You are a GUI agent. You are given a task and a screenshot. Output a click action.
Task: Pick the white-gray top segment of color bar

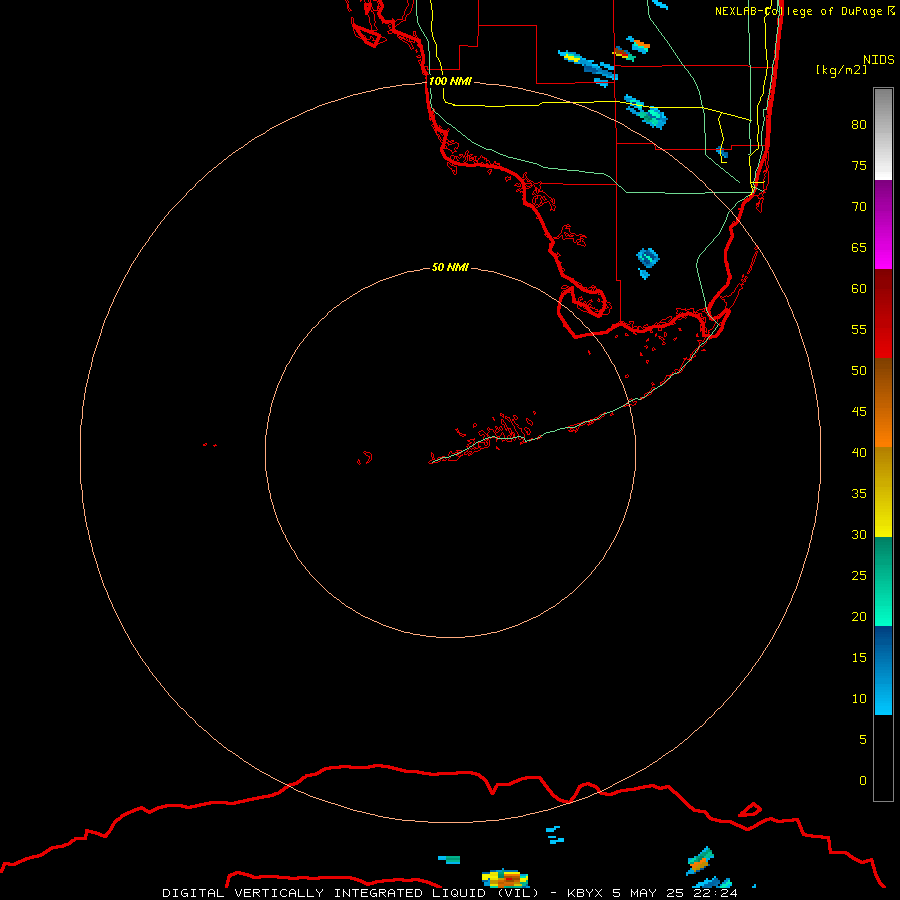click(x=883, y=134)
